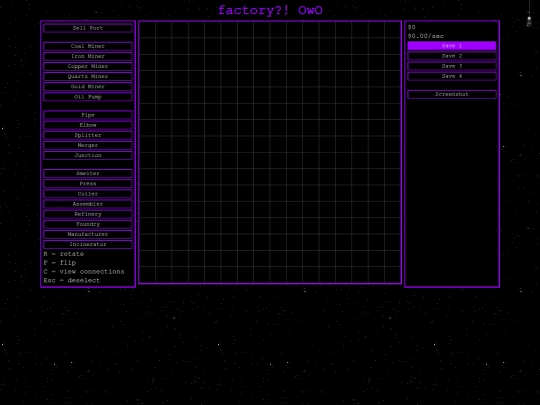The image size is (540, 405).
Task: Choose the Oil Pump
Action: (x=88, y=97)
